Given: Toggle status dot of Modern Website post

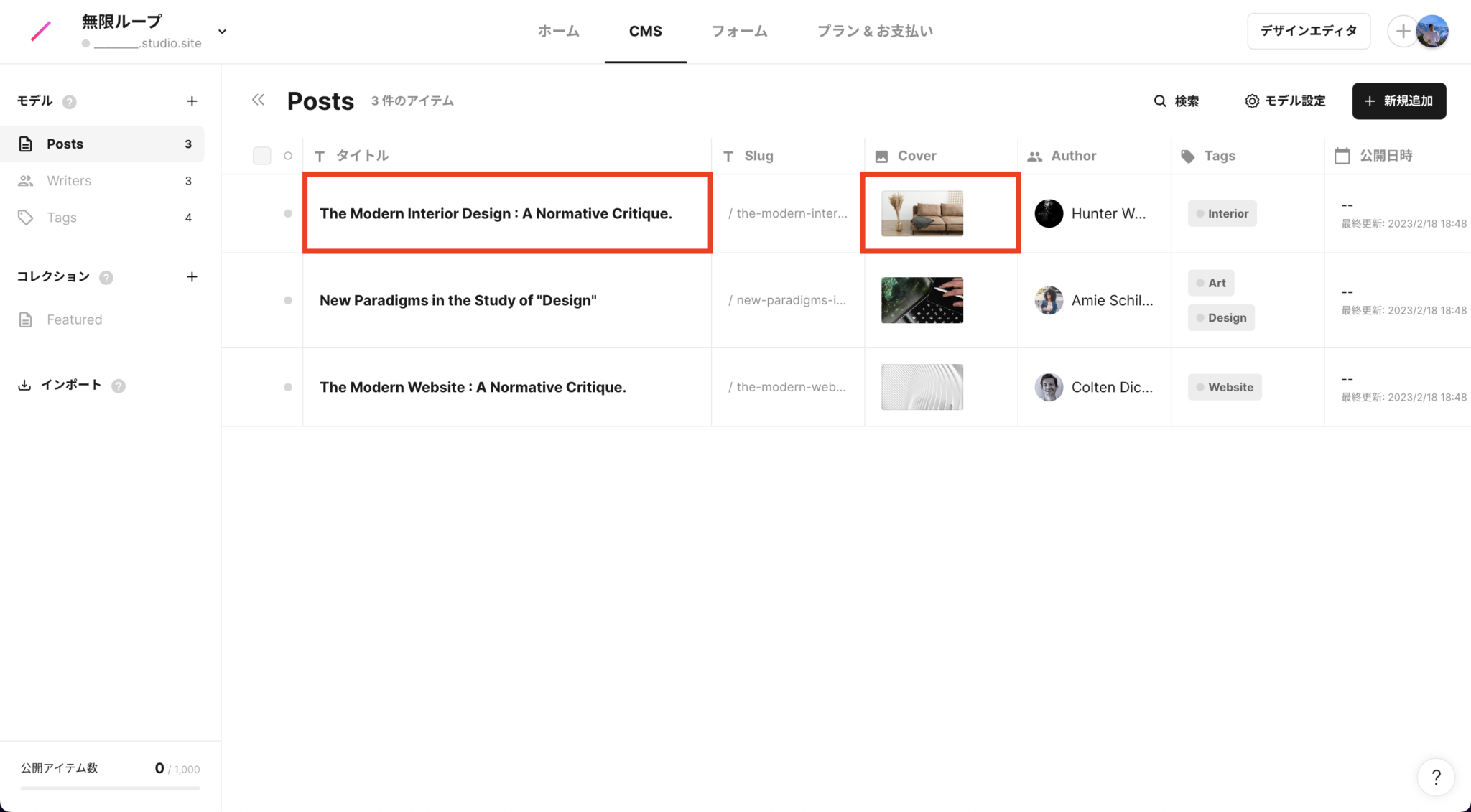Looking at the screenshot, I should click(x=288, y=387).
